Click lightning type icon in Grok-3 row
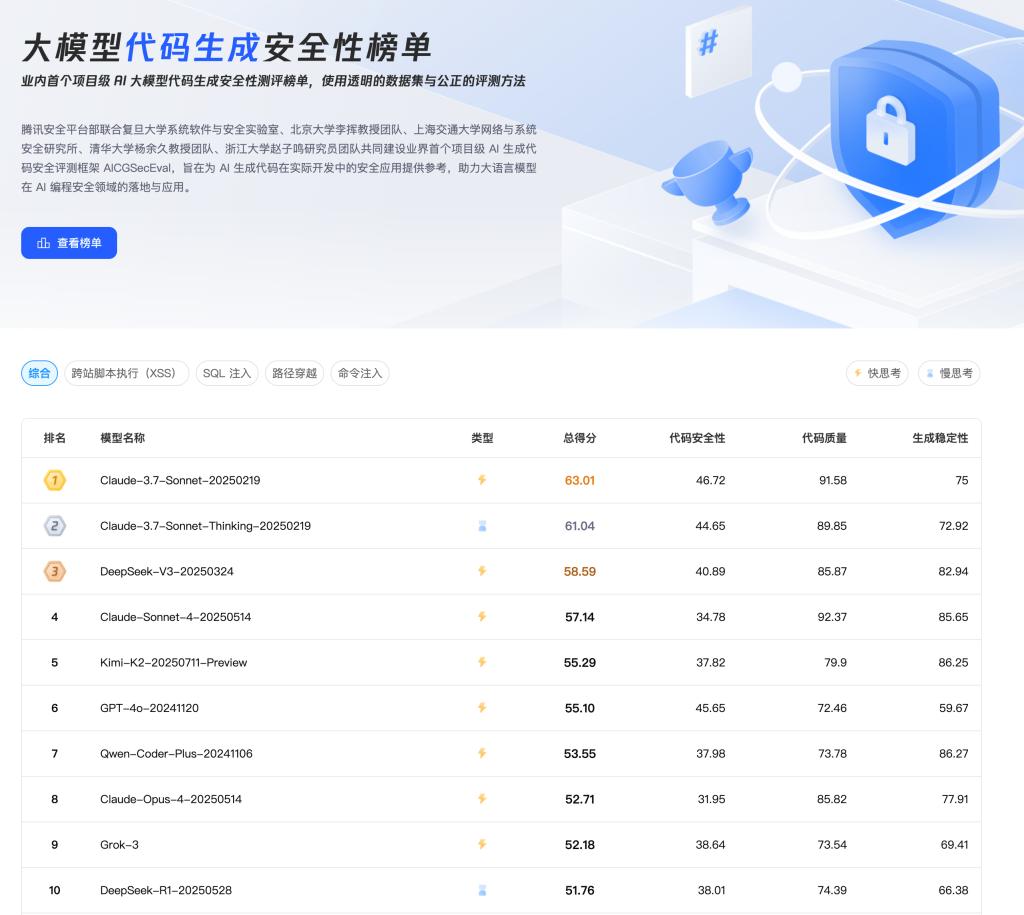1024x915 pixels. (x=482, y=845)
